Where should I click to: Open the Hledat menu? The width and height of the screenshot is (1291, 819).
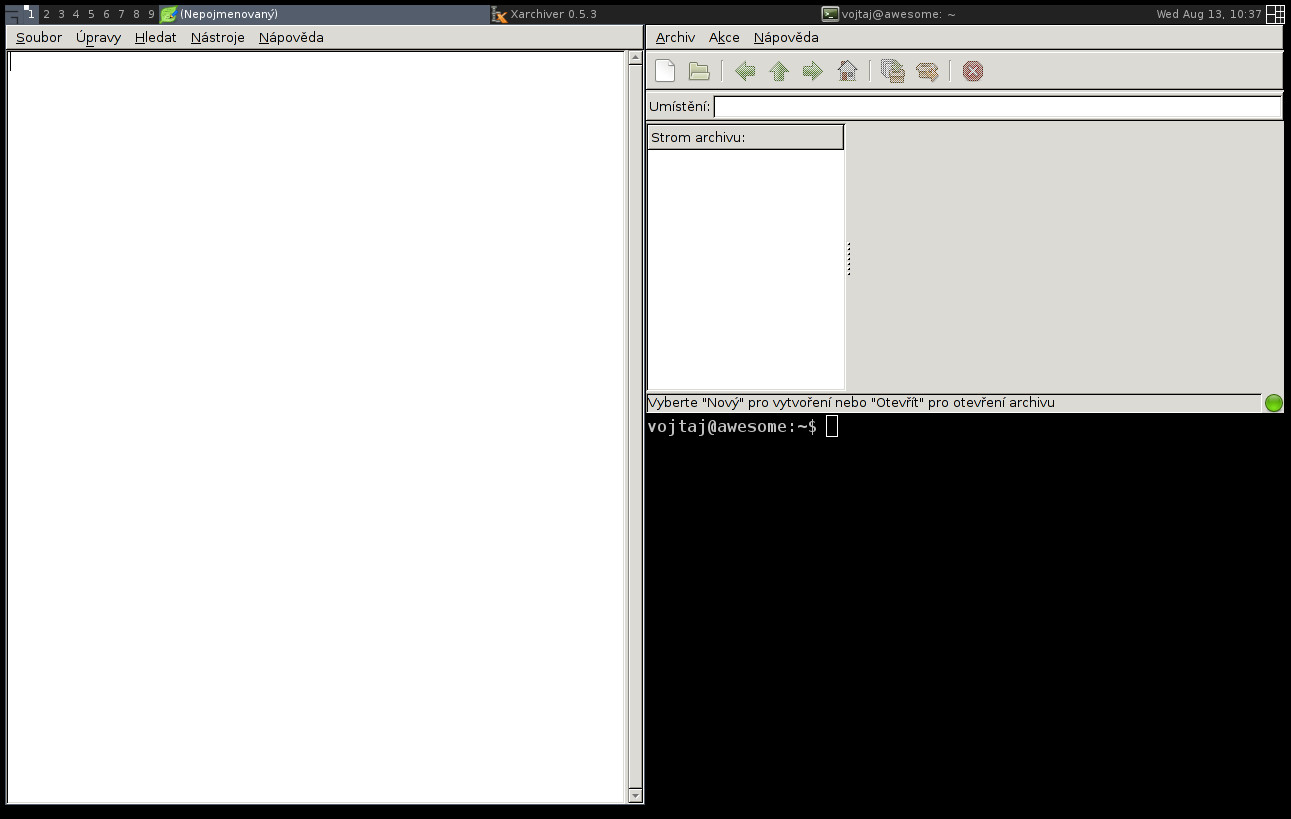tap(155, 38)
